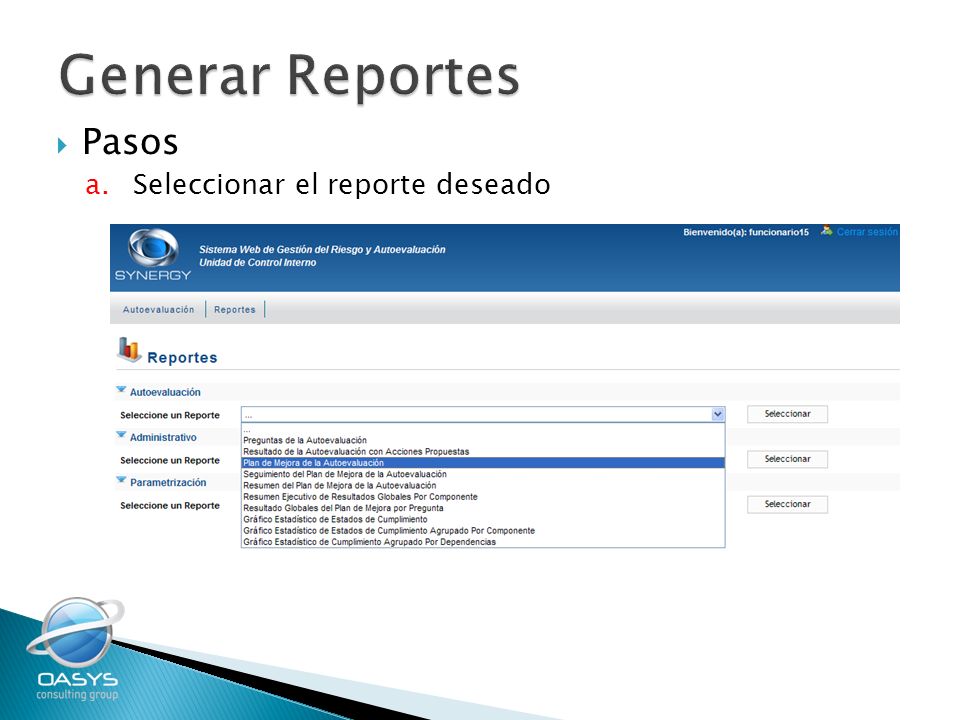The image size is (960, 720).
Task: Choose Gráfico Estadístico Agrupado Por Dependencias option
Action: click(x=483, y=542)
